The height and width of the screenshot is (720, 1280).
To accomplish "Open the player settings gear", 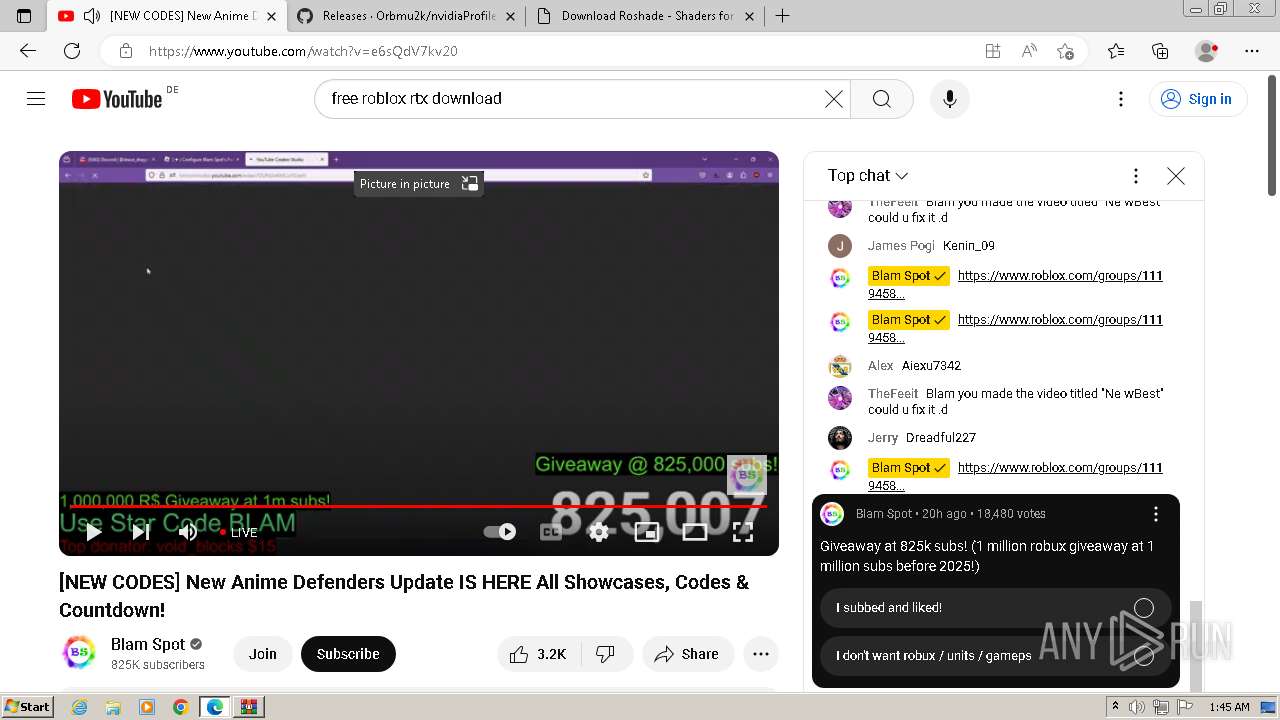I will coord(599,532).
